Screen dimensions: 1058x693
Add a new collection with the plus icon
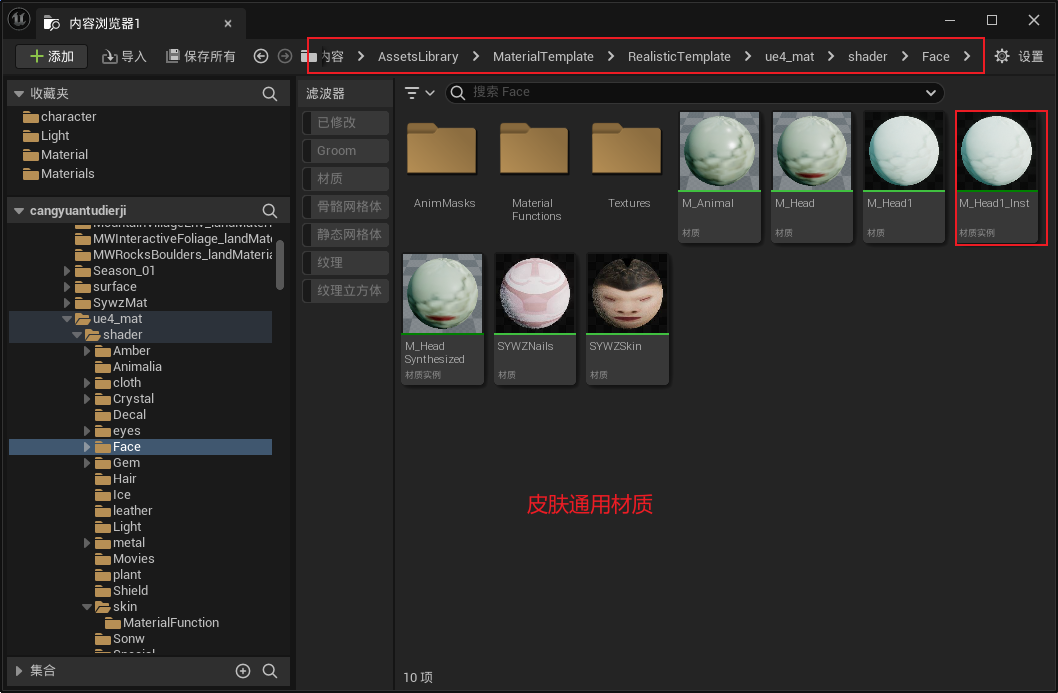[242, 671]
